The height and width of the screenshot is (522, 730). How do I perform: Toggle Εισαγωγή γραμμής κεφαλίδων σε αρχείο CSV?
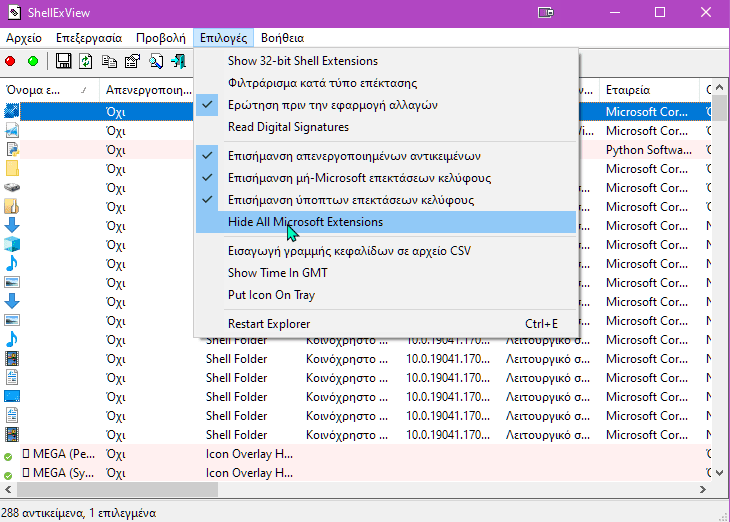[x=386, y=251]
